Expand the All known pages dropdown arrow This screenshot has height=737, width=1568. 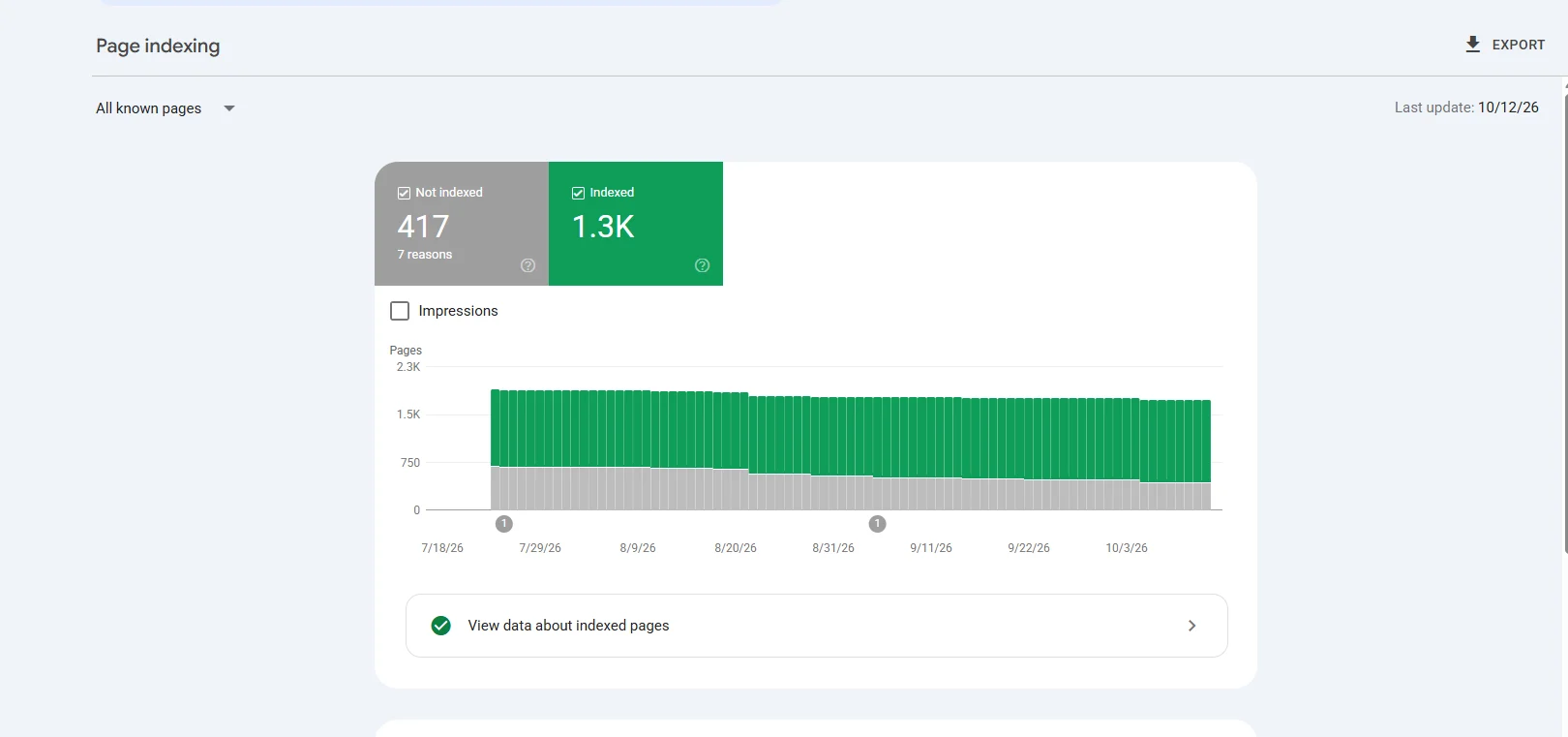229,108
